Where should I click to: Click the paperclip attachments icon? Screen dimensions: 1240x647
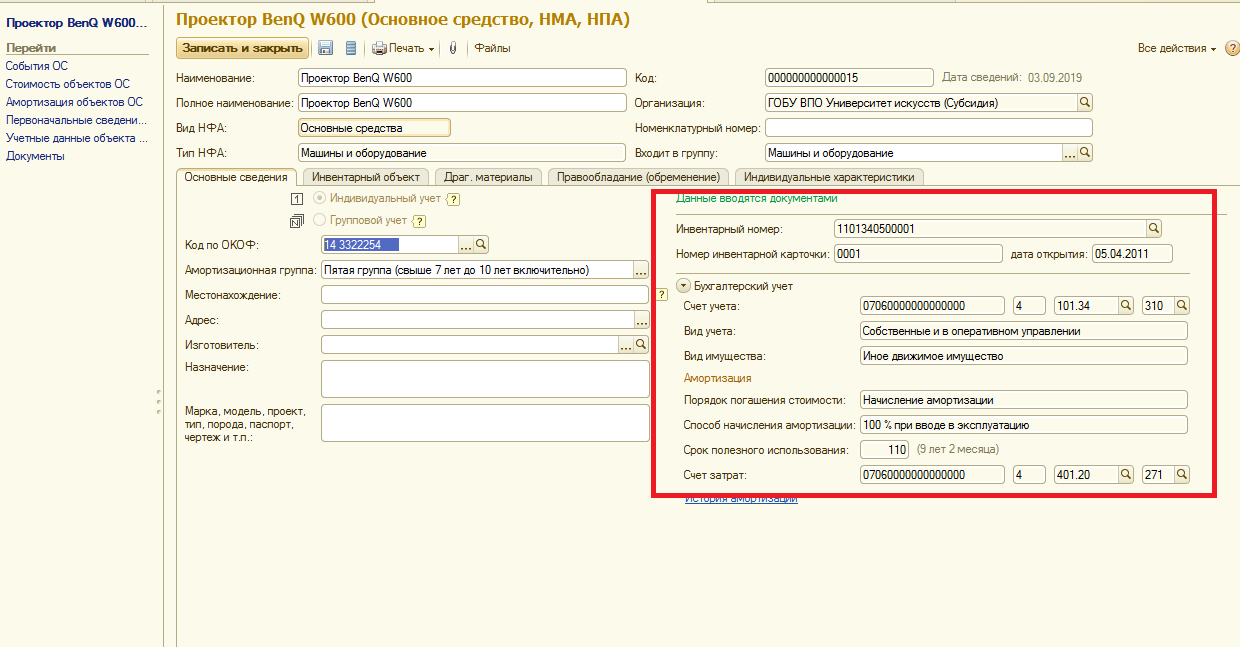[x=453, y=48]
